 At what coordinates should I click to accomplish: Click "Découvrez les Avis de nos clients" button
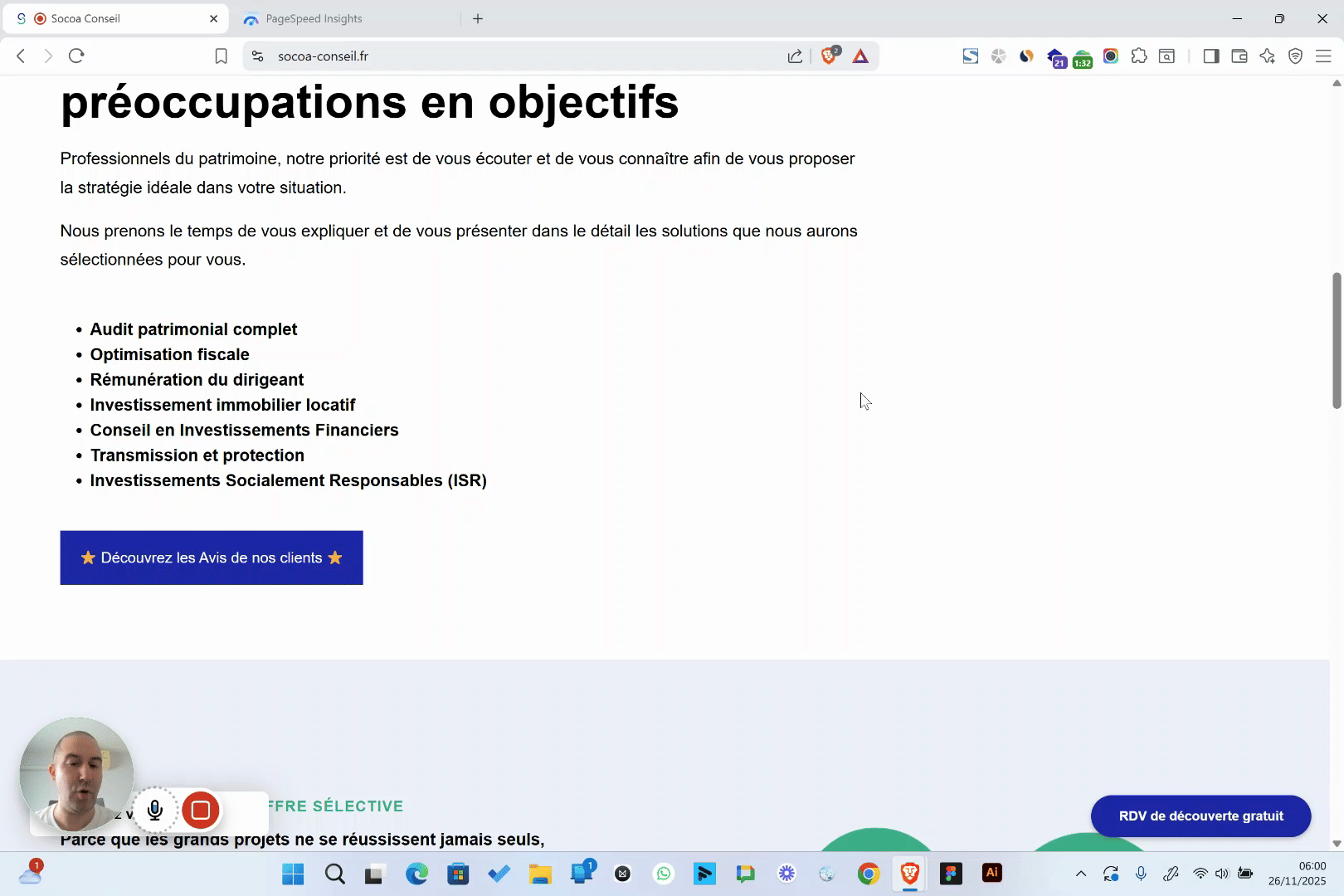click(212, 558)
